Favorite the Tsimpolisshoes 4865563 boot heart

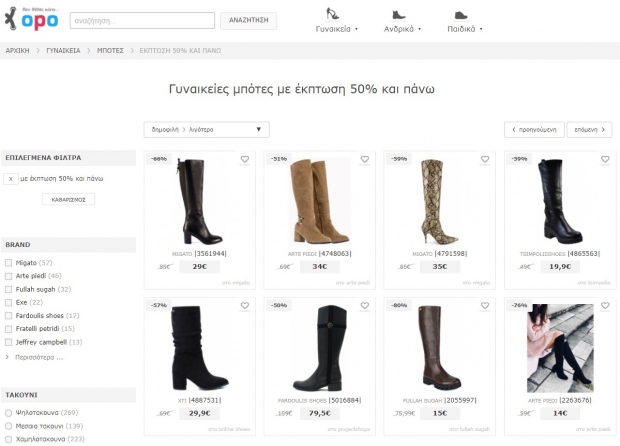pos(605,159)
